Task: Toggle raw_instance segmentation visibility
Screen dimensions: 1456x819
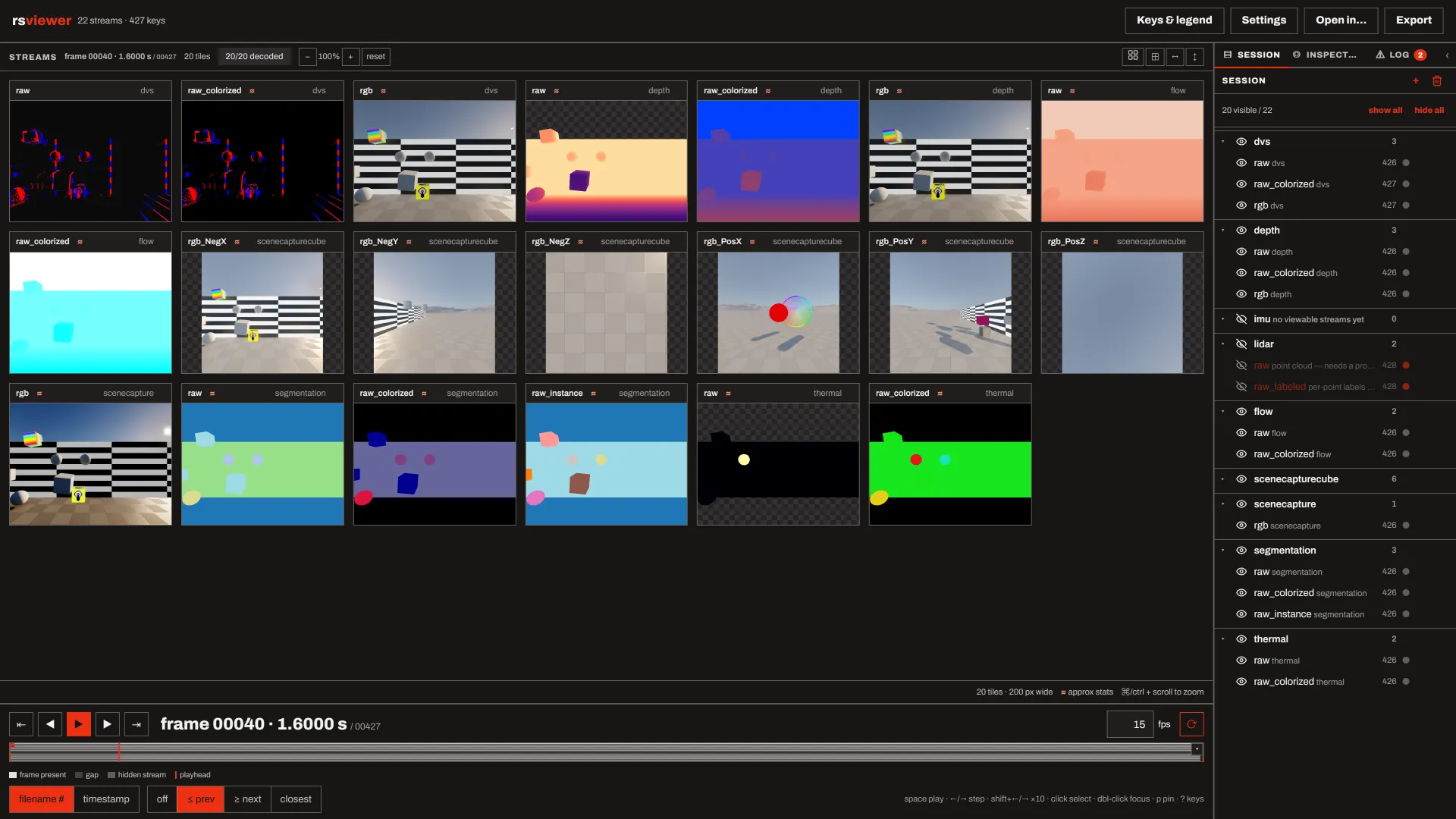Action: (1241, 614)
